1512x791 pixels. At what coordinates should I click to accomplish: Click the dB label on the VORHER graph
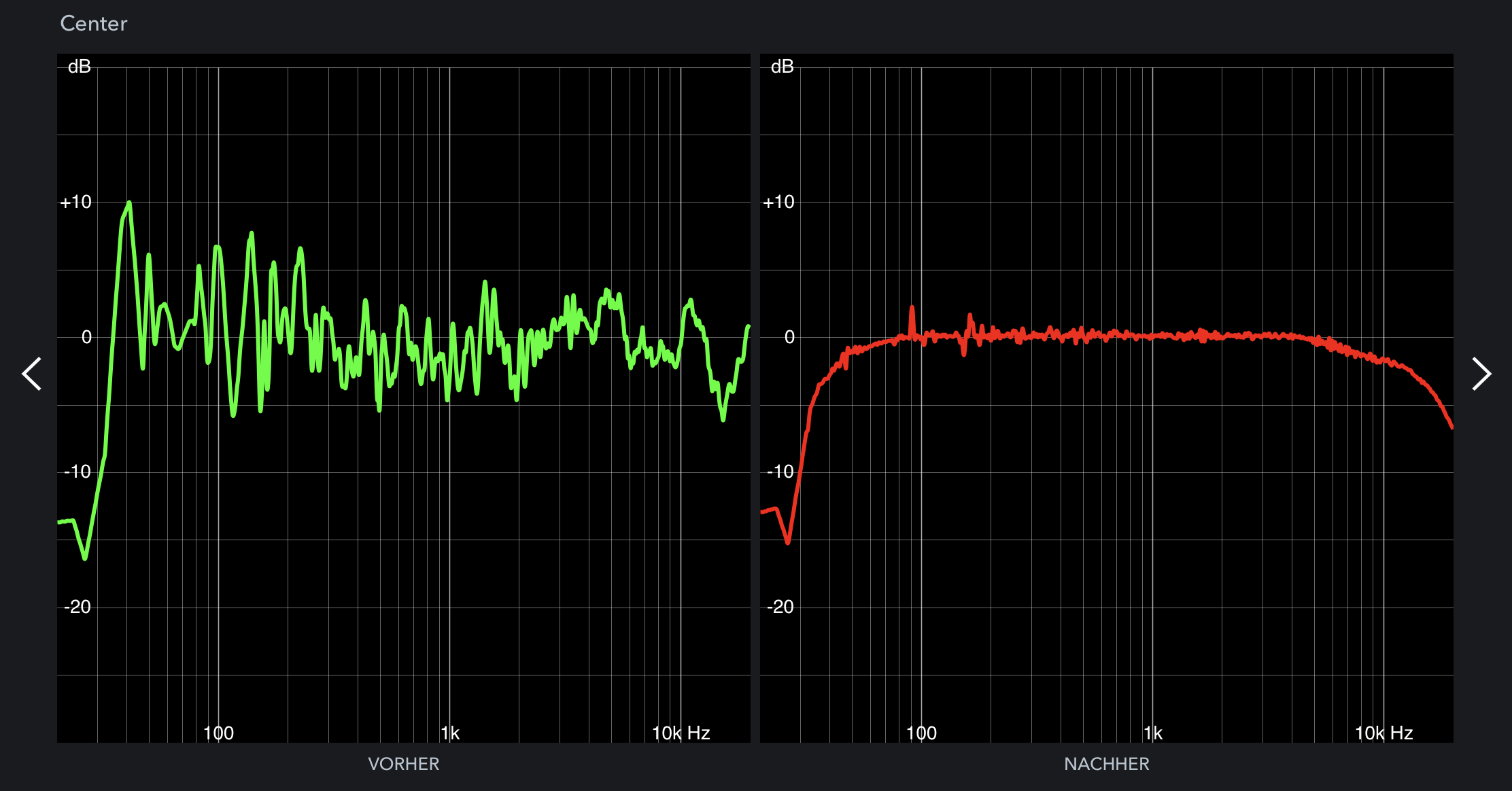pyautogui.click(x=79, y=67)
